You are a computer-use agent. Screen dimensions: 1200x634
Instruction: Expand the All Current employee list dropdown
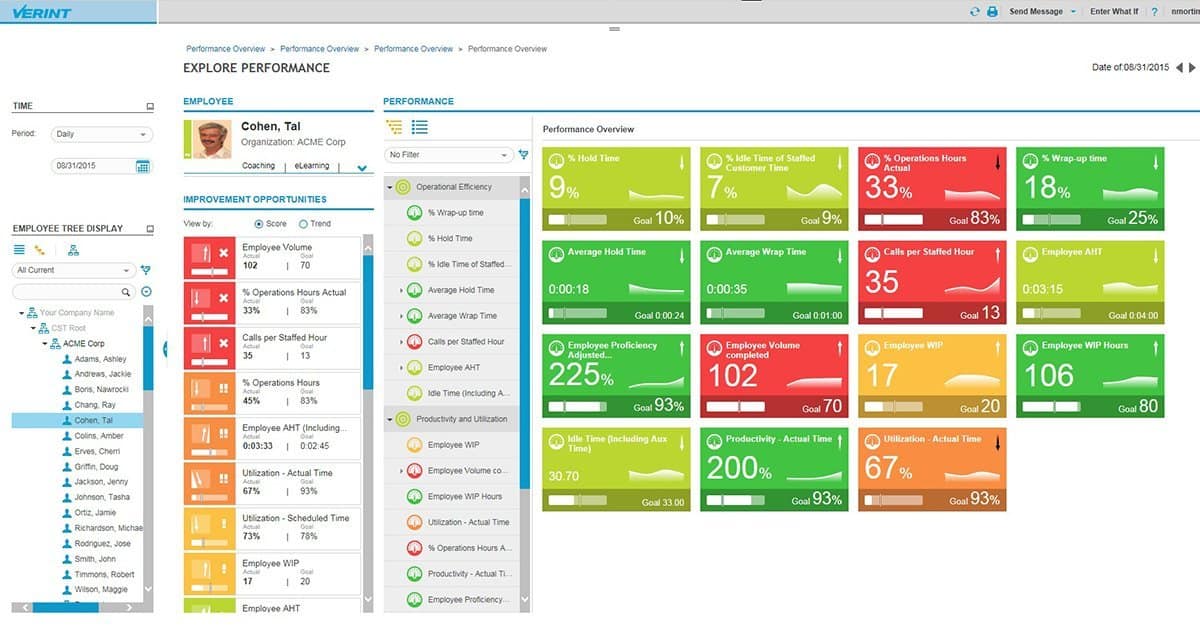tap(72, 270)
